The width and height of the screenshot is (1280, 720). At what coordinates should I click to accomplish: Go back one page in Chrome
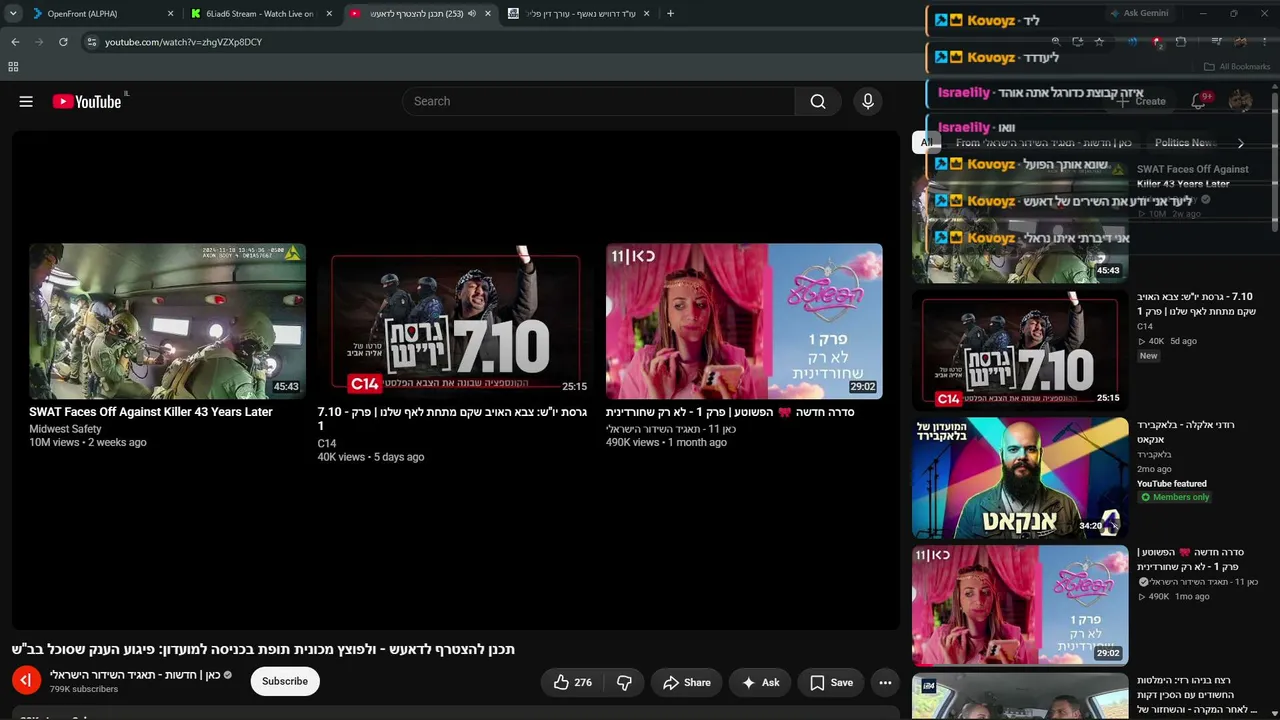(x=15, y=42)
